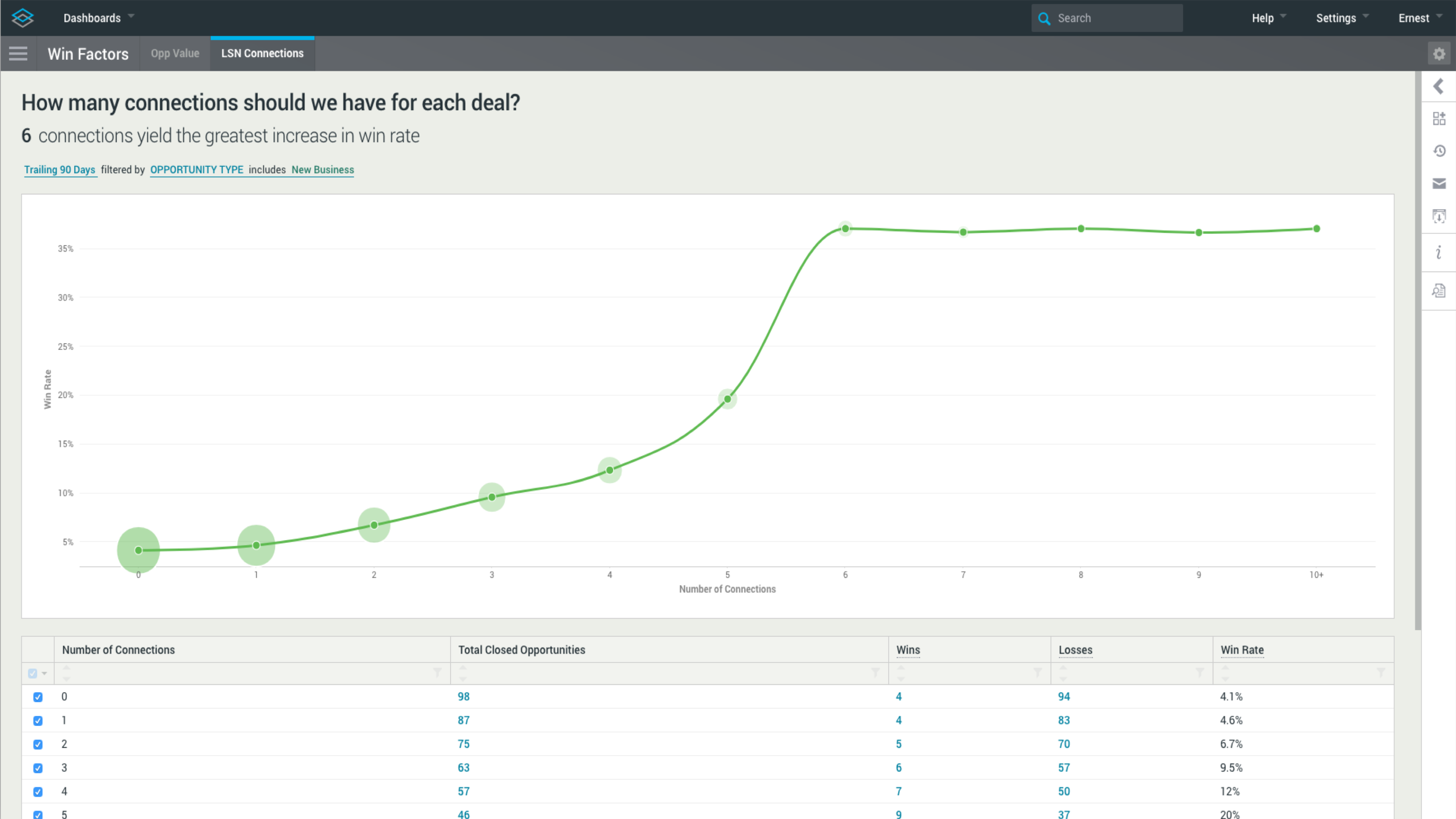Viewport: 1456px width, 819px height.
Task: Click the document search icon
Action: [1439, 290]
